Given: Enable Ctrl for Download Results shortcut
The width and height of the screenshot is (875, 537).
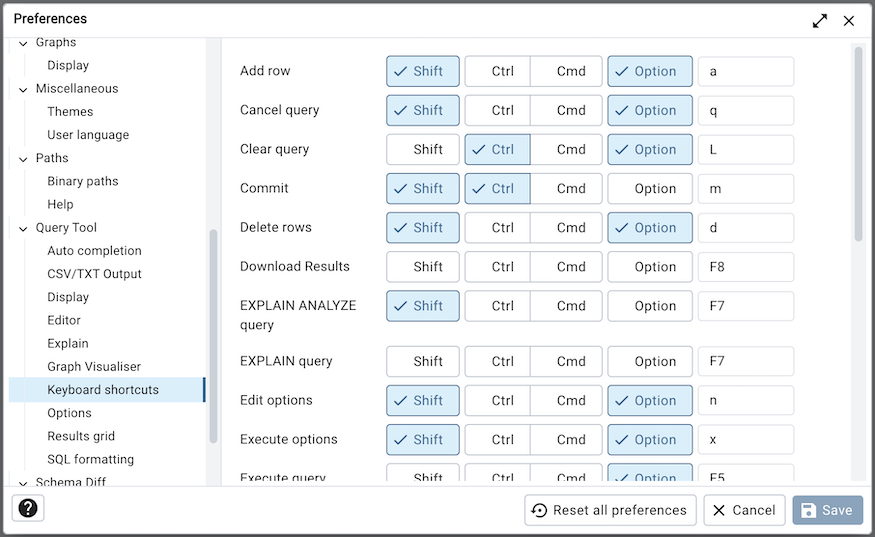Looking at the screenshot, I should (x=498, y=267).
